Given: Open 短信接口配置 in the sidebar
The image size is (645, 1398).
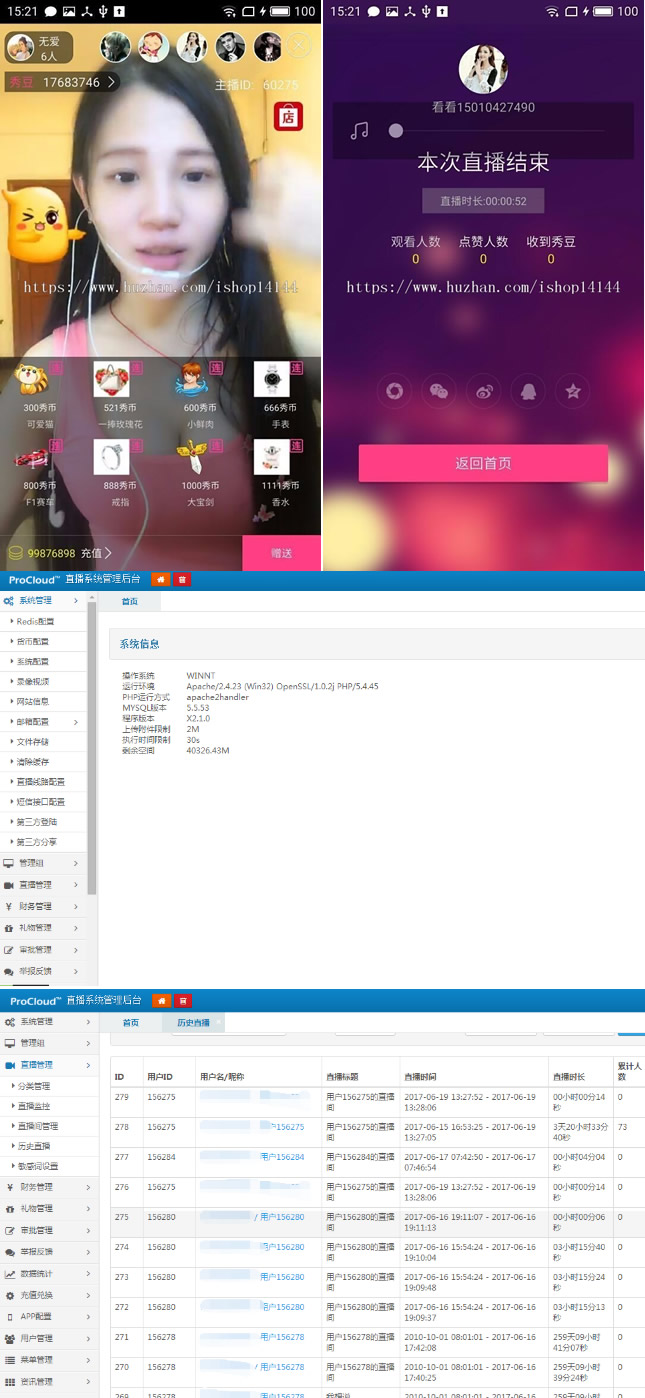Looking at the screenshot, I should point(43,802).
